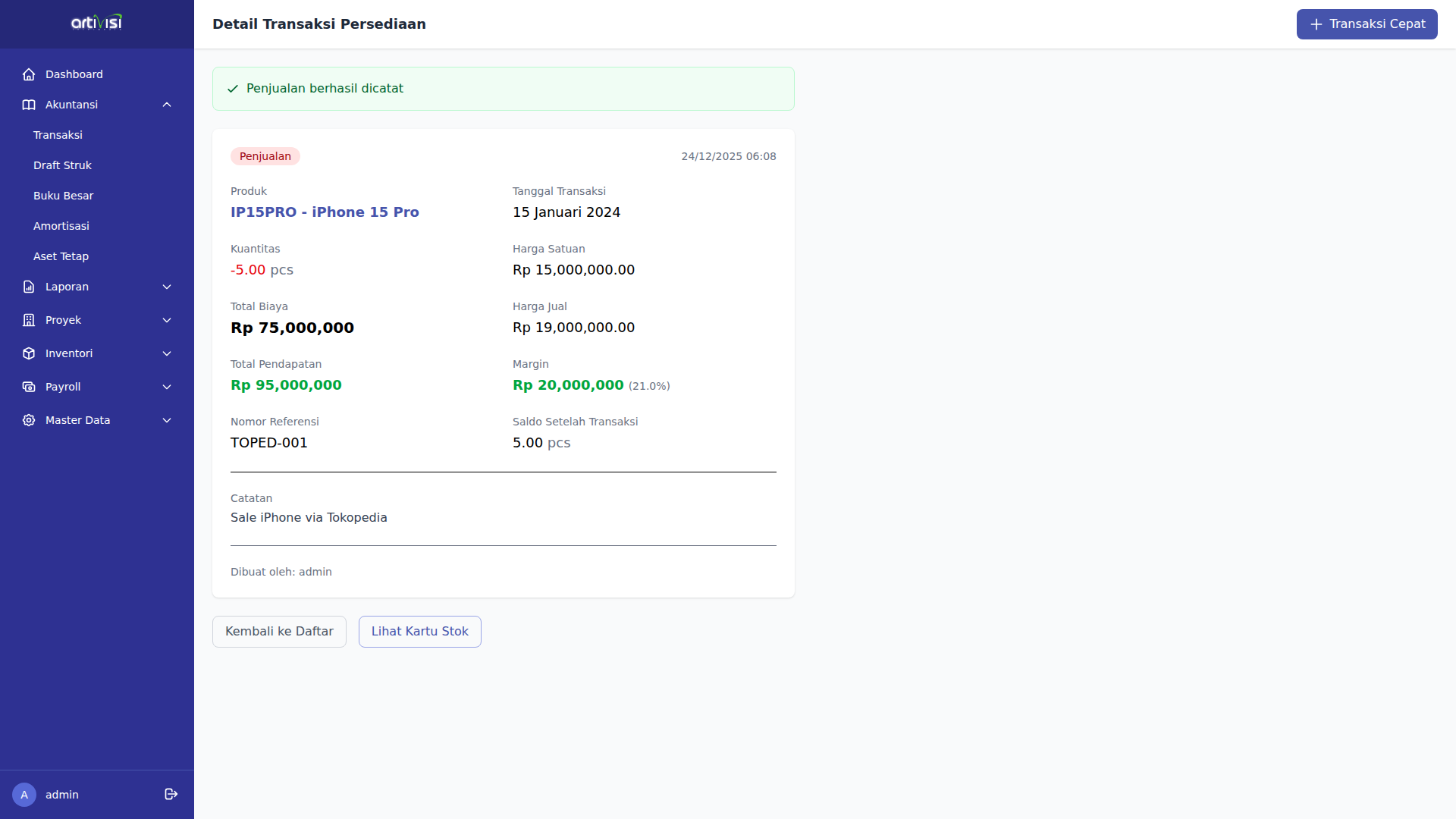Click the Laporan report icon
The width and height of the screenshot is (1456, 819).
(29, 287)
